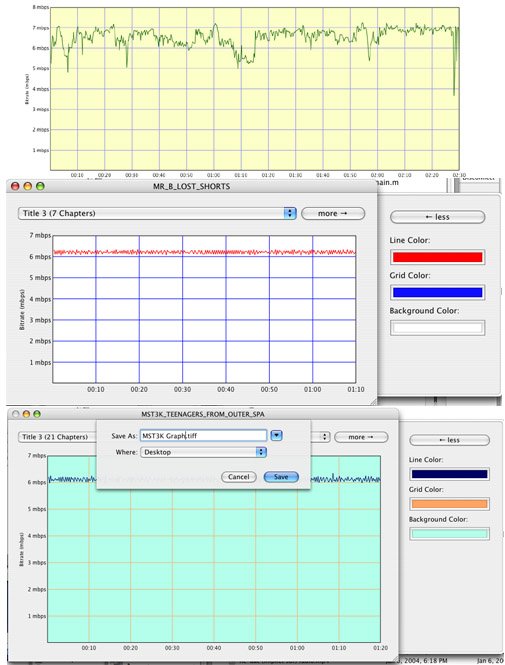Click Cancel in the save dialog
This screenshot has width=505, height=665.
click(239, 477)
